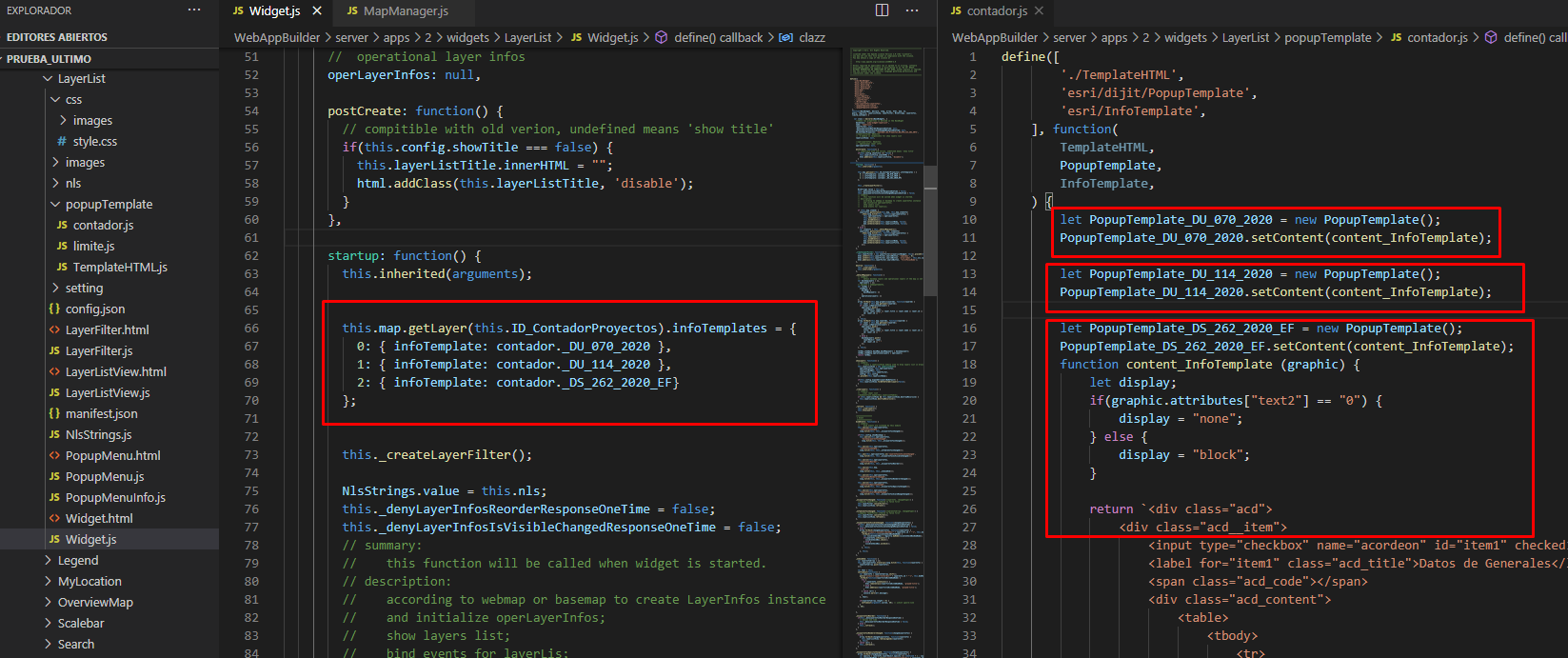
Task: Expand the setting folder
Action: tap(84, 289)
